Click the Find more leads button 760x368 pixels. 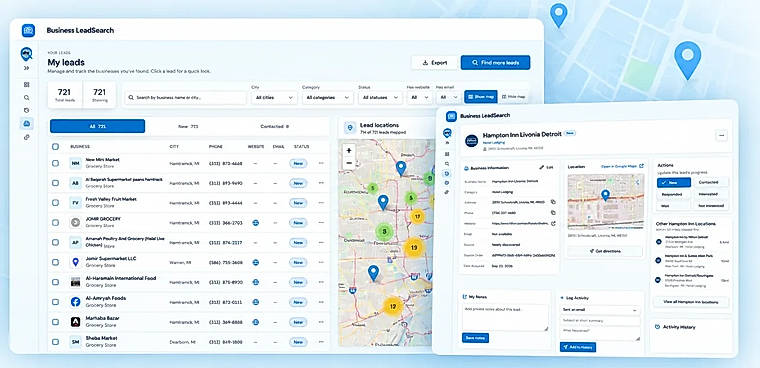(495, 63)
